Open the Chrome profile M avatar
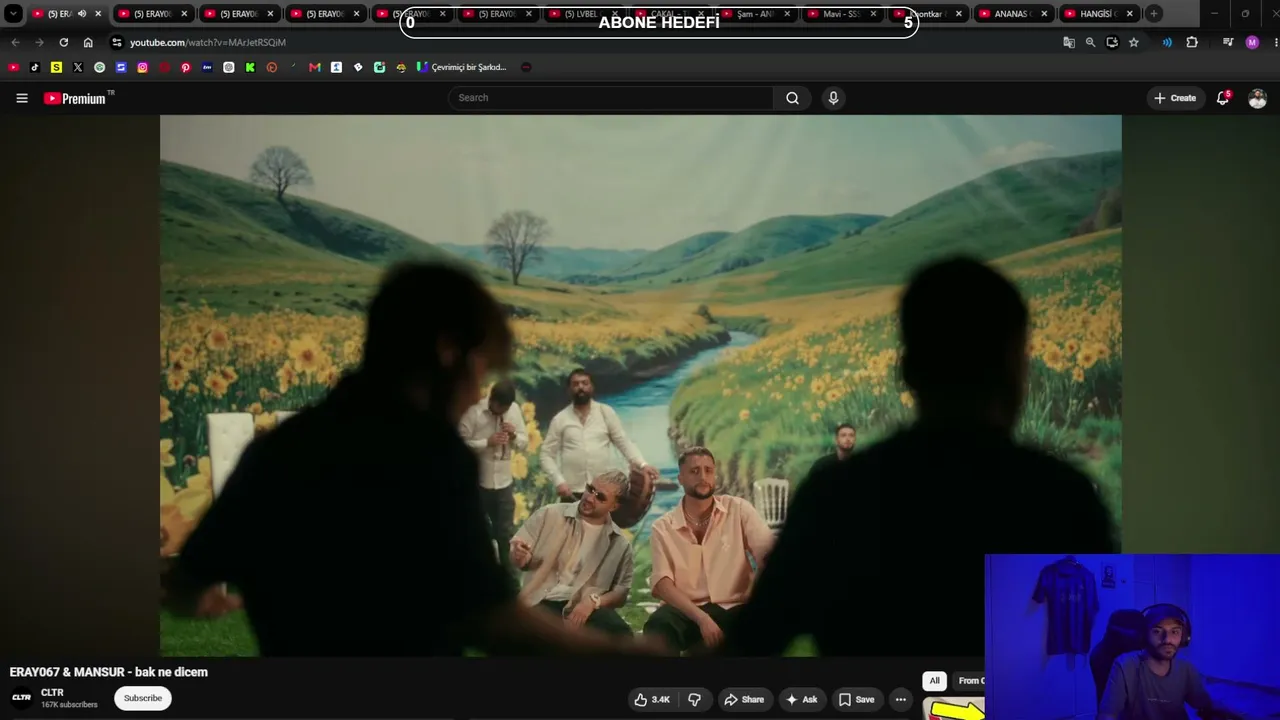Viewport: 1280px width, 720px height. pyautogui.click(x=1252, y=42)
